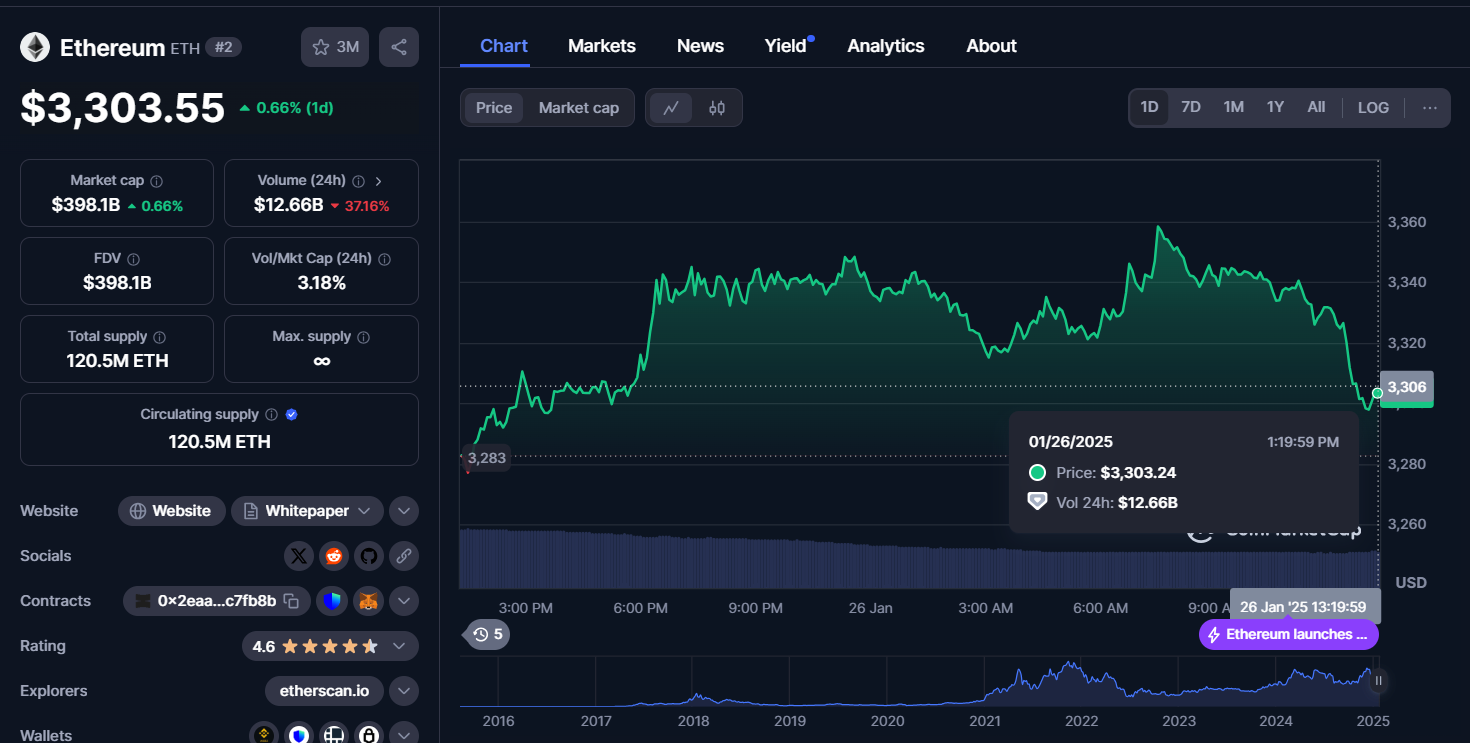Click the Ethereum launches event tag

tap(1289, 634)
